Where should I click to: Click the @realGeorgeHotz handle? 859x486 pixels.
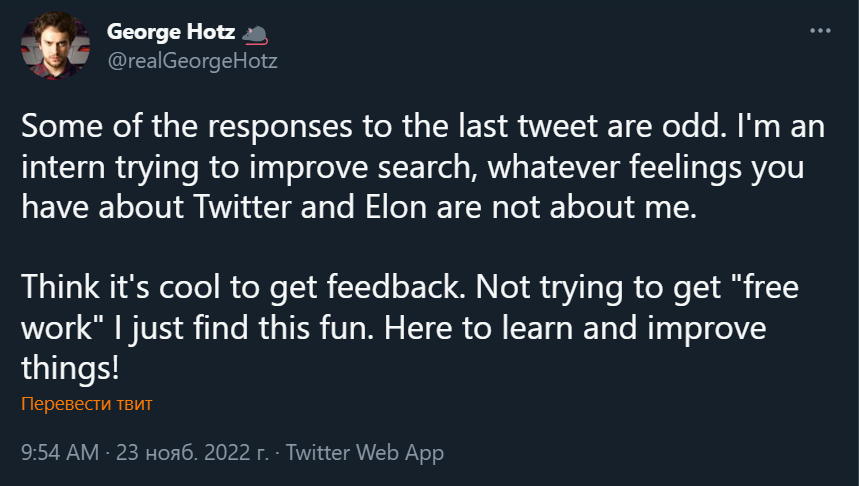tap(192, 61)
